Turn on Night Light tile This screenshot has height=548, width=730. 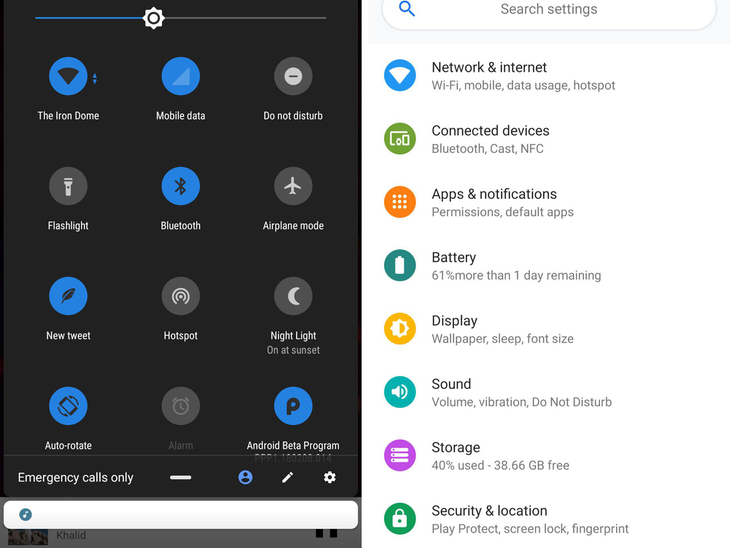tap(293, 296)
